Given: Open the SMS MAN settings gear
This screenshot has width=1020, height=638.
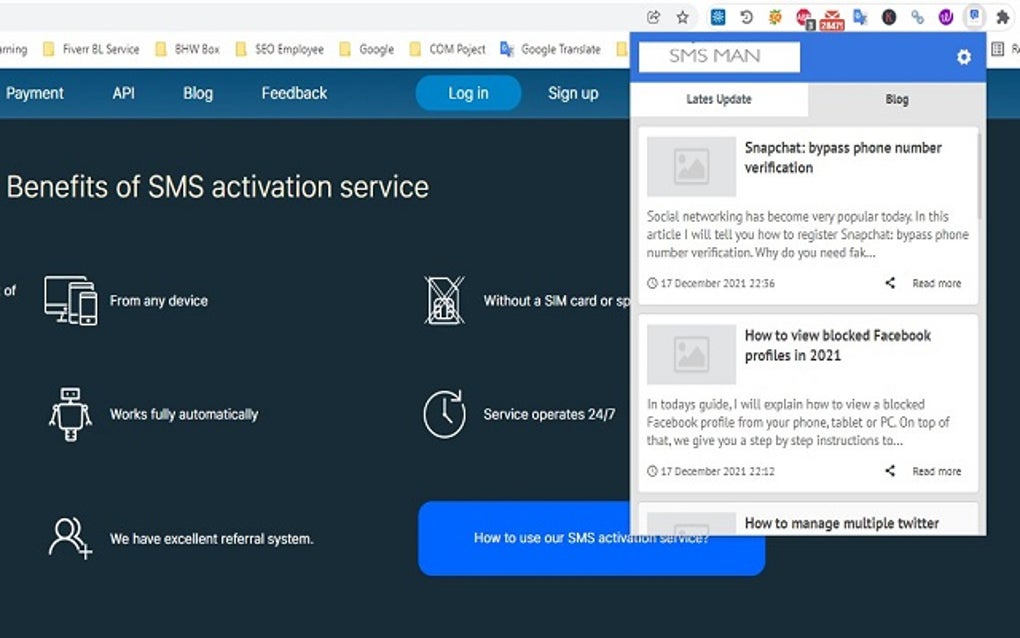Looking at the screenshot, I should pos(962,57).
